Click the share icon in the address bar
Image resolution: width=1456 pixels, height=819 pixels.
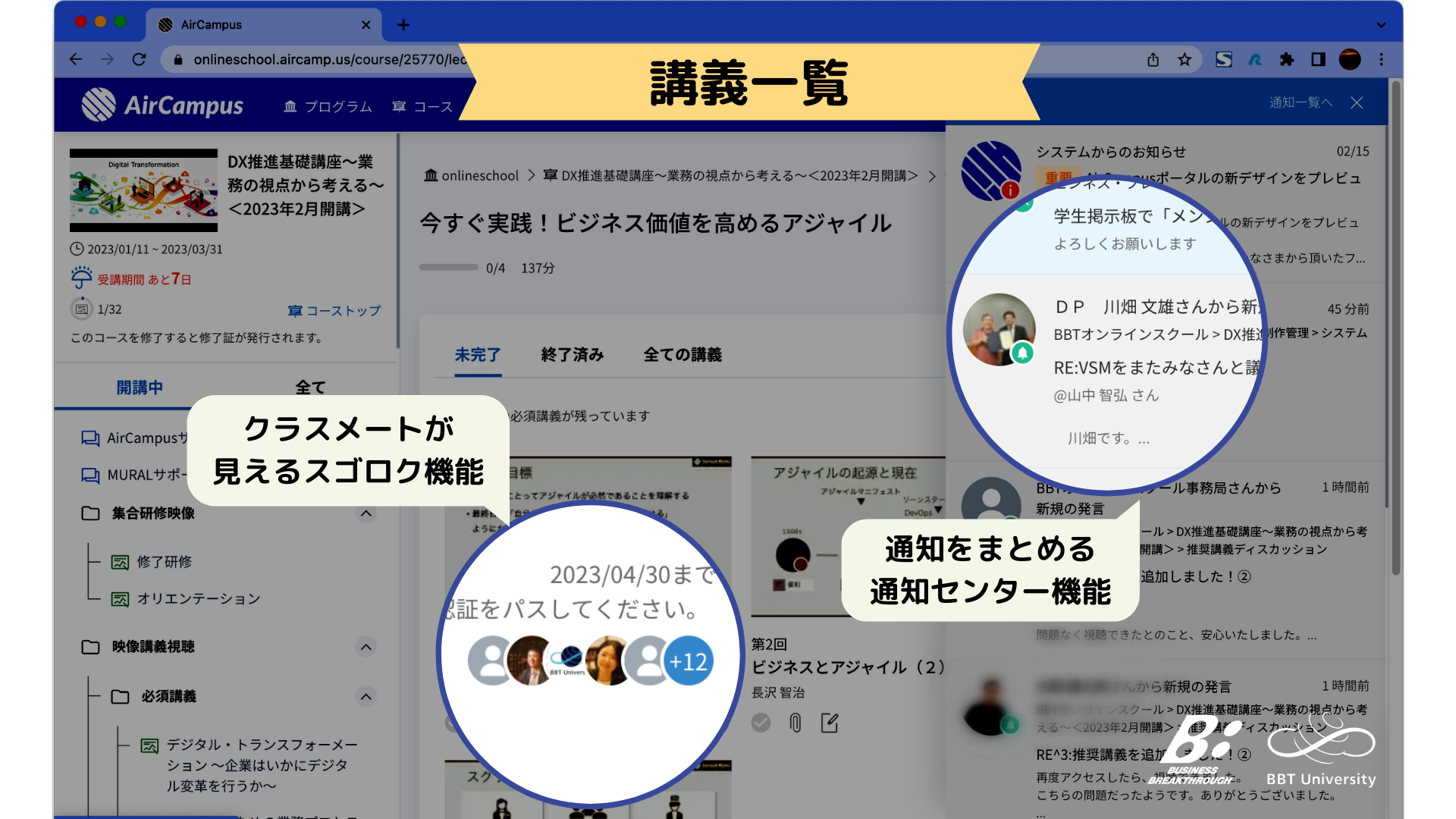(1153, 59)
